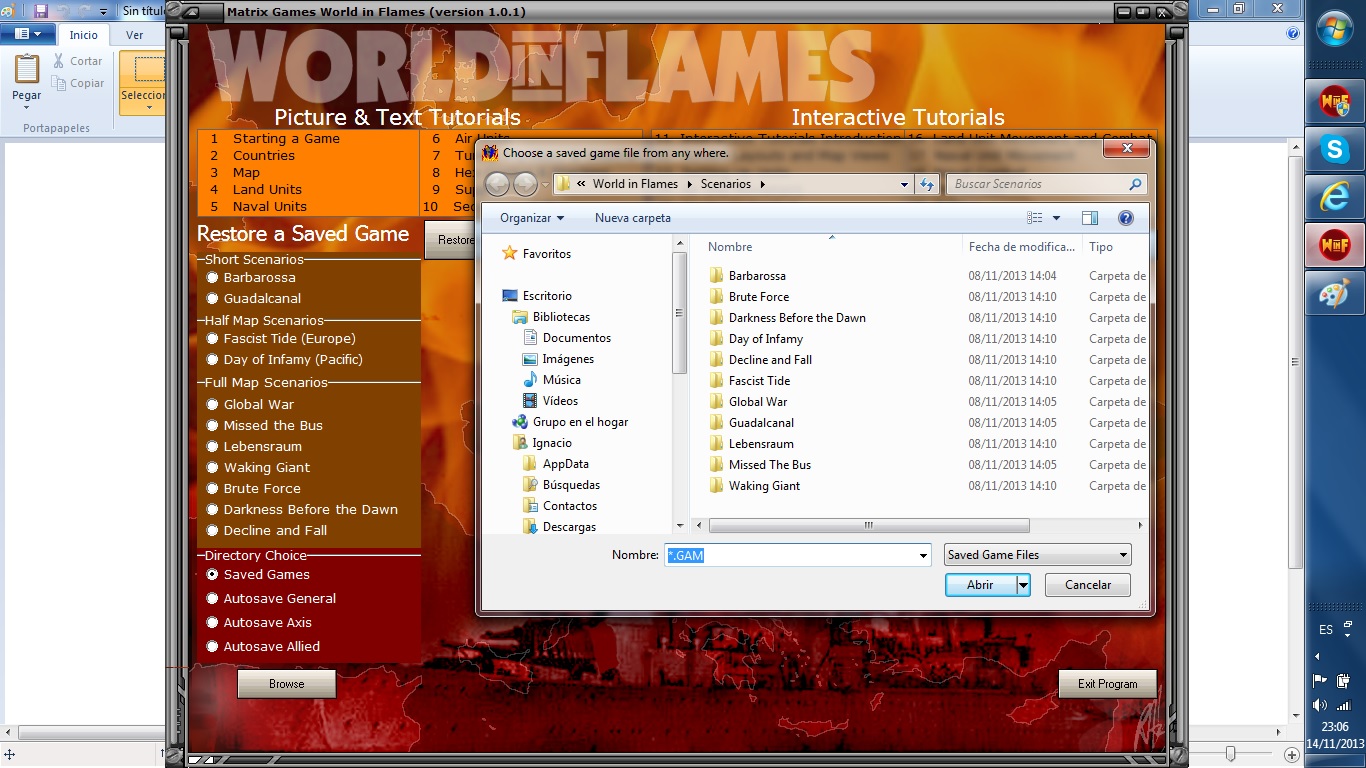
Task: Click the Paint taskbar icon
Action: [x=1334, y=294]
